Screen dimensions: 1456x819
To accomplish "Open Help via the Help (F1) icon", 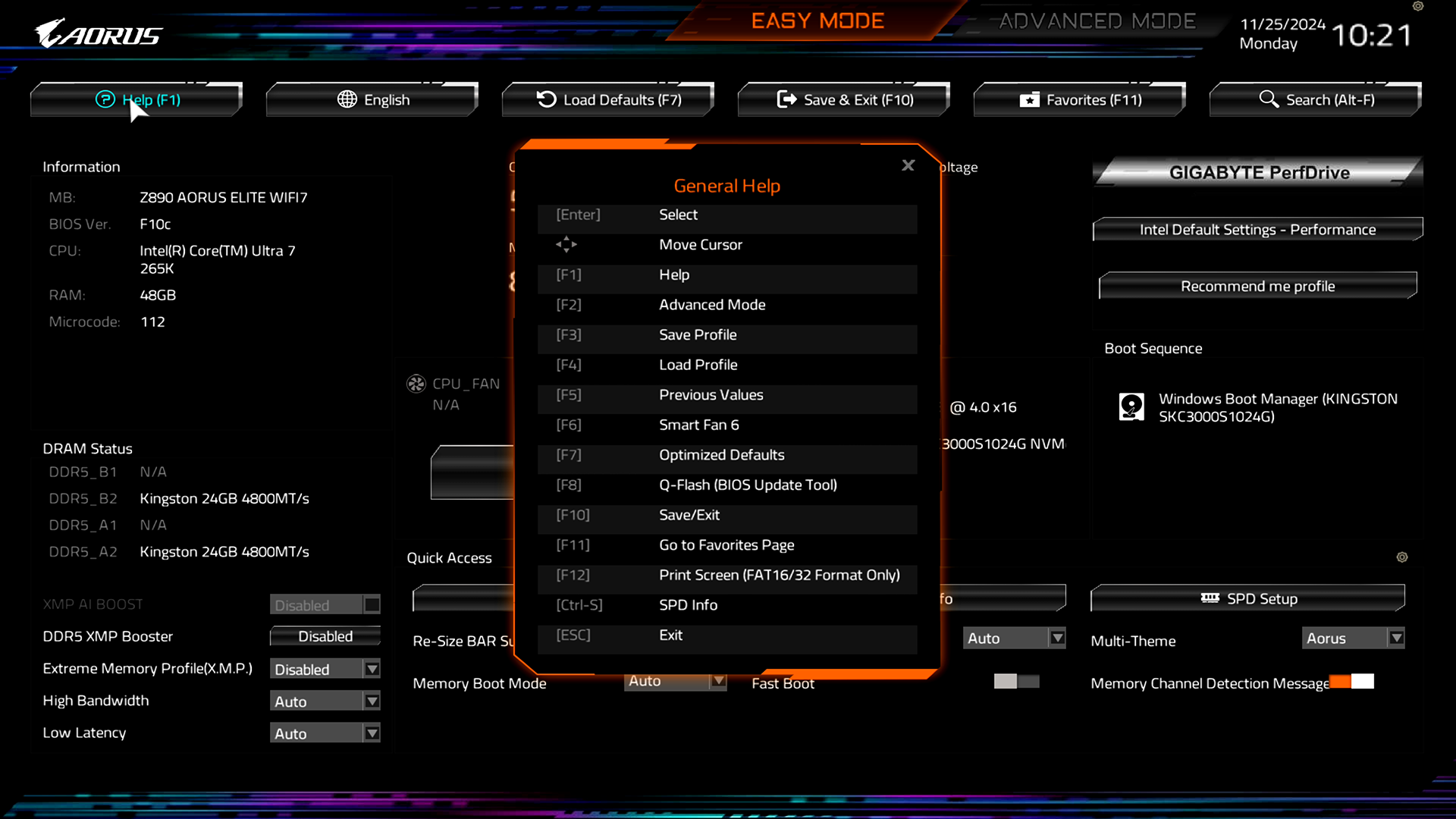I will (x=107, y=99).
